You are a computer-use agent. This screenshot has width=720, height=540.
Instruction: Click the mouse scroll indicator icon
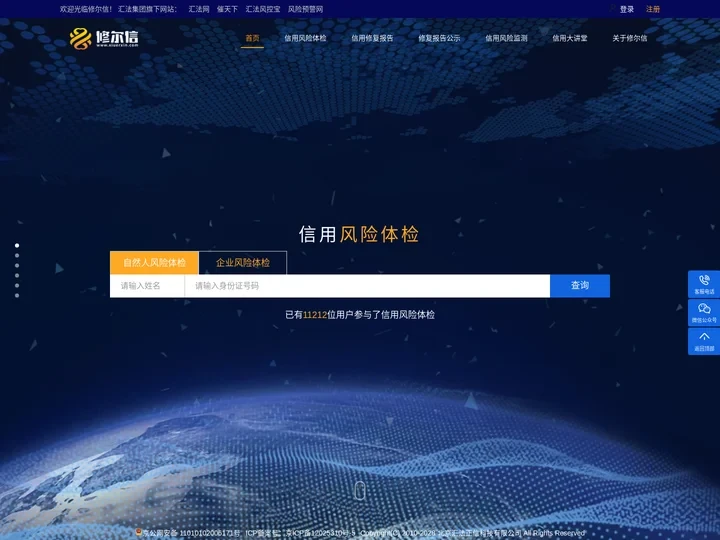(x=360, y=490)
